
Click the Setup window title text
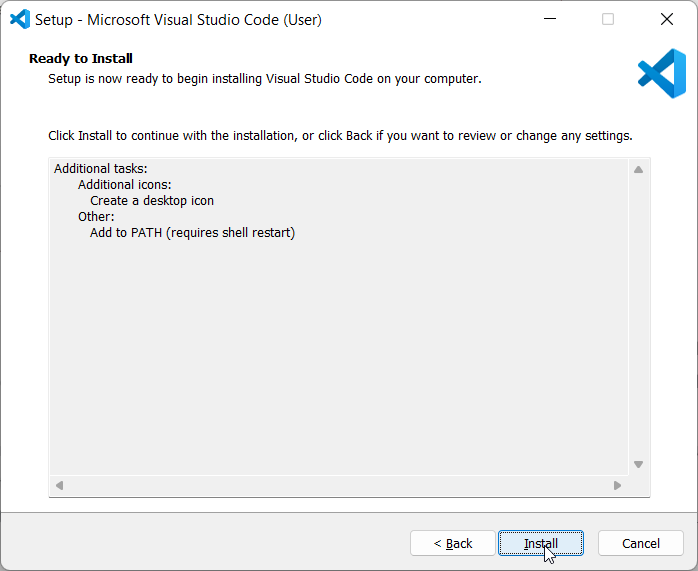coord(178,20)
